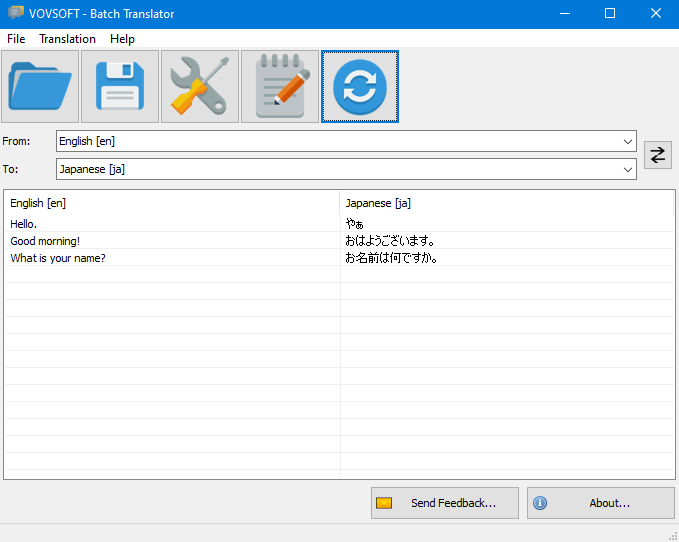Close the Batch Translator window
Screen dimensions: 679x542
click(x=656, y=13)
